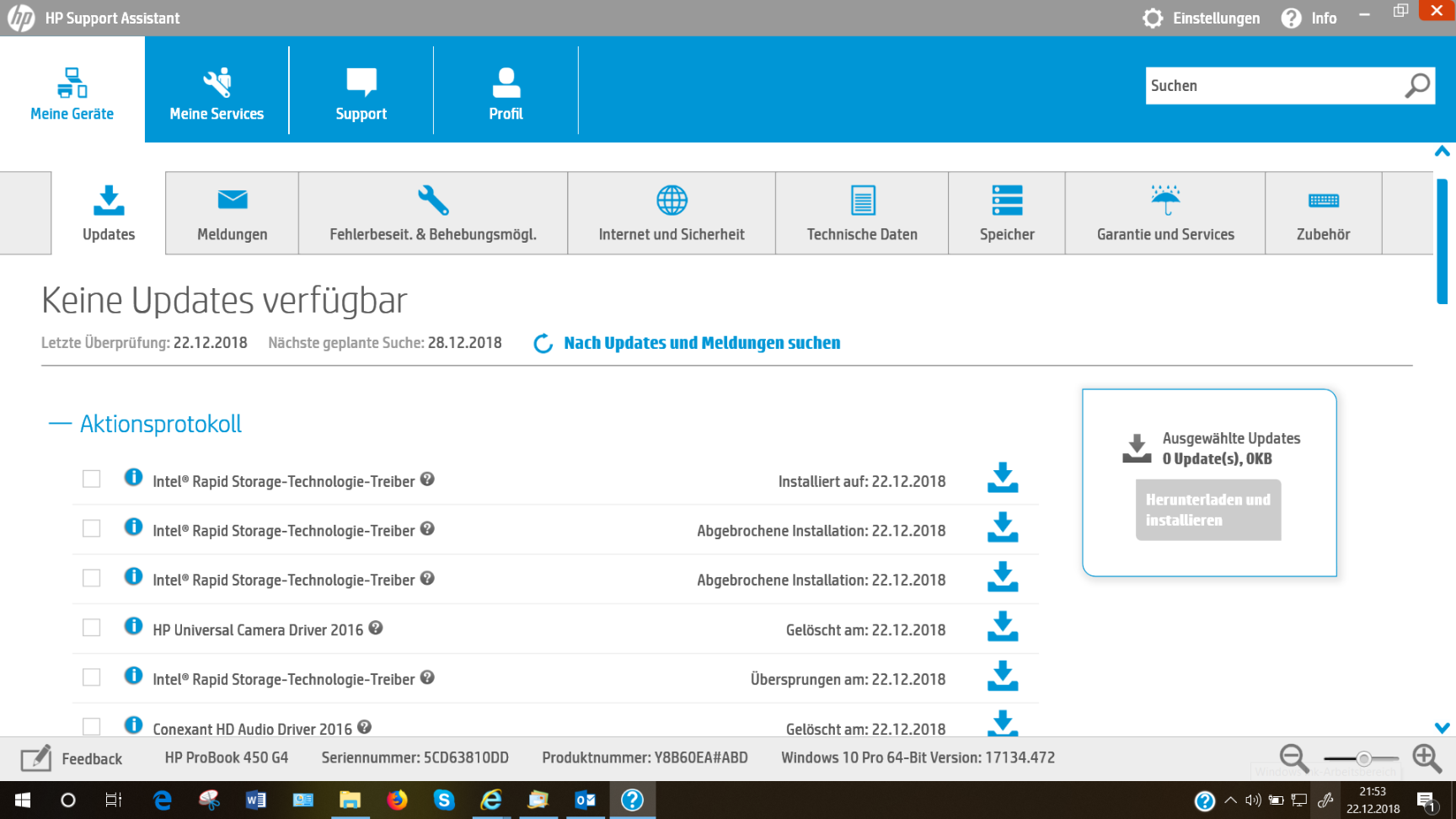1456x819 pixels.
Task: Click help mark next to Conexant HD Audio Driver
Action: 364,726
